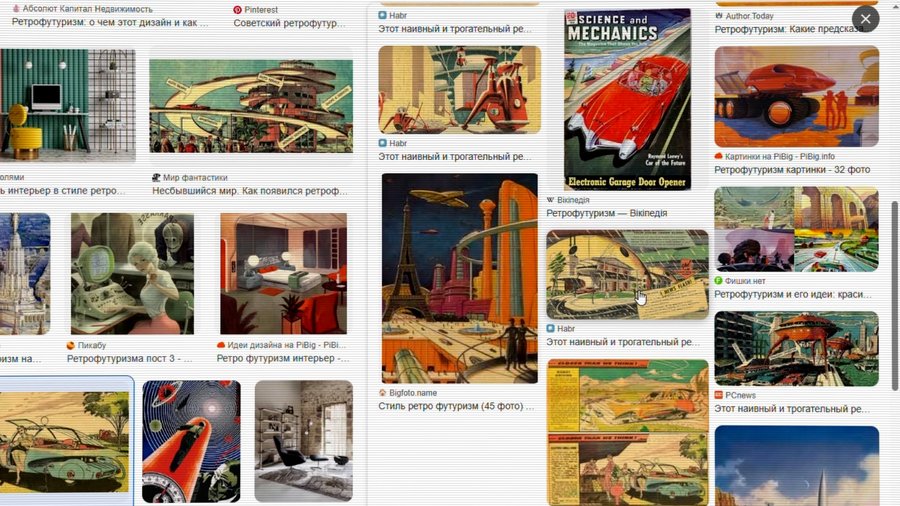Click the PCnews red favicon
900x506 pixels.
[x=718, y=395]
